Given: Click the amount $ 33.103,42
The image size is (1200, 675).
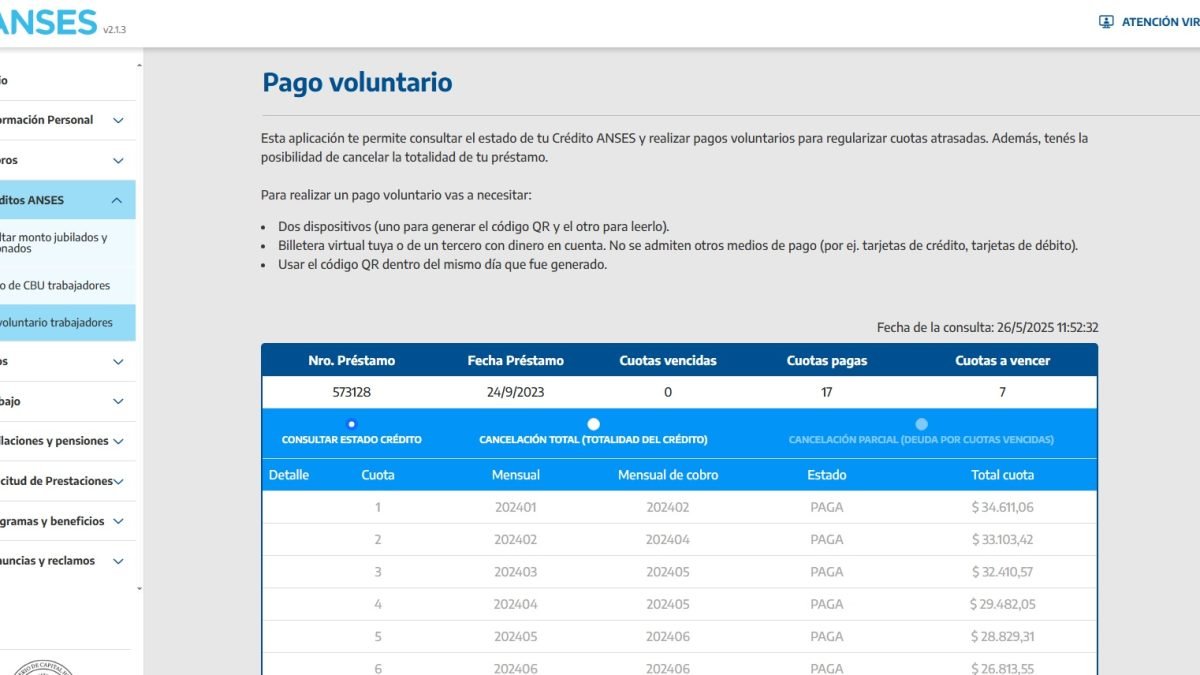Looking at the screenshot, I should (x=1003, y=539).
